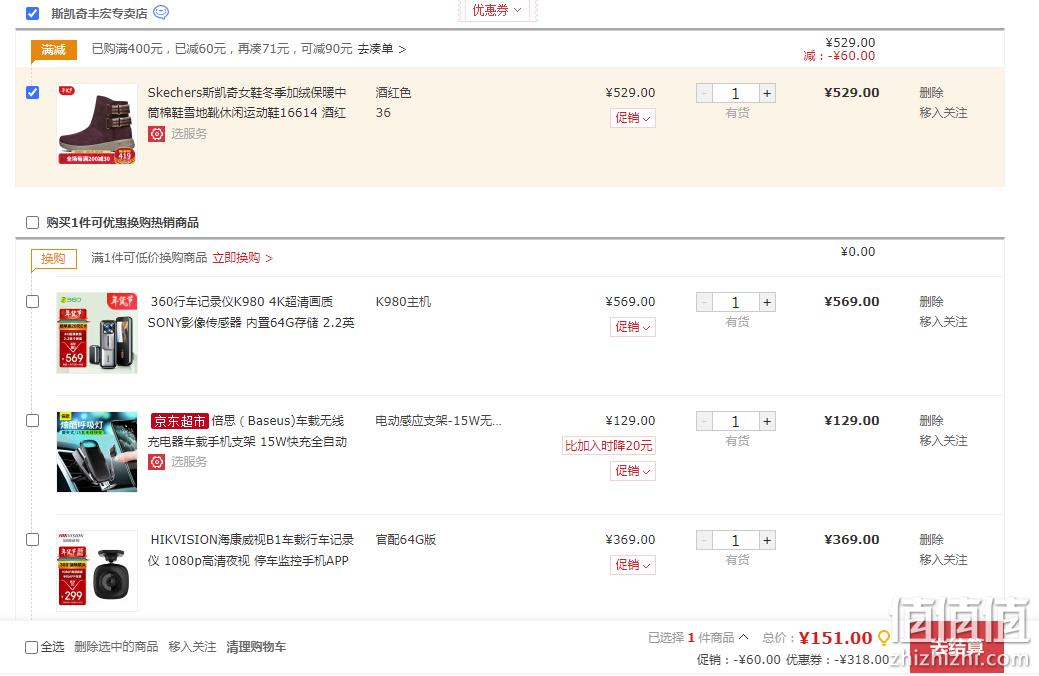The height and width of the screenshot is (676, 1039).
Task: Delete Baseus car charger from cart
Action: click(x=931, y=421)
